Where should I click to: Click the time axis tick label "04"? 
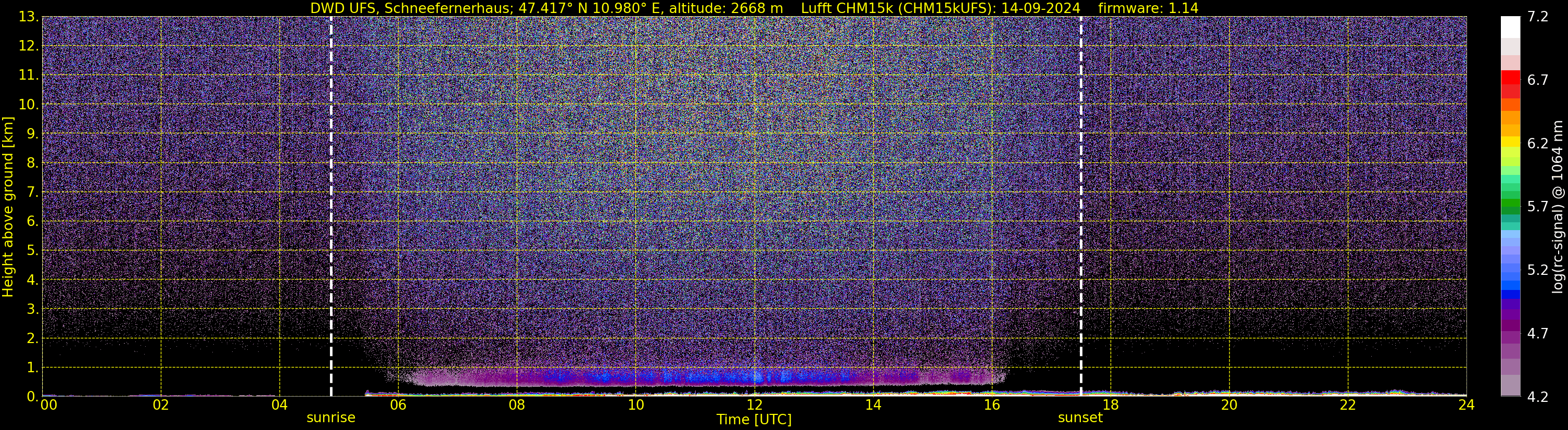click(279, 405)
